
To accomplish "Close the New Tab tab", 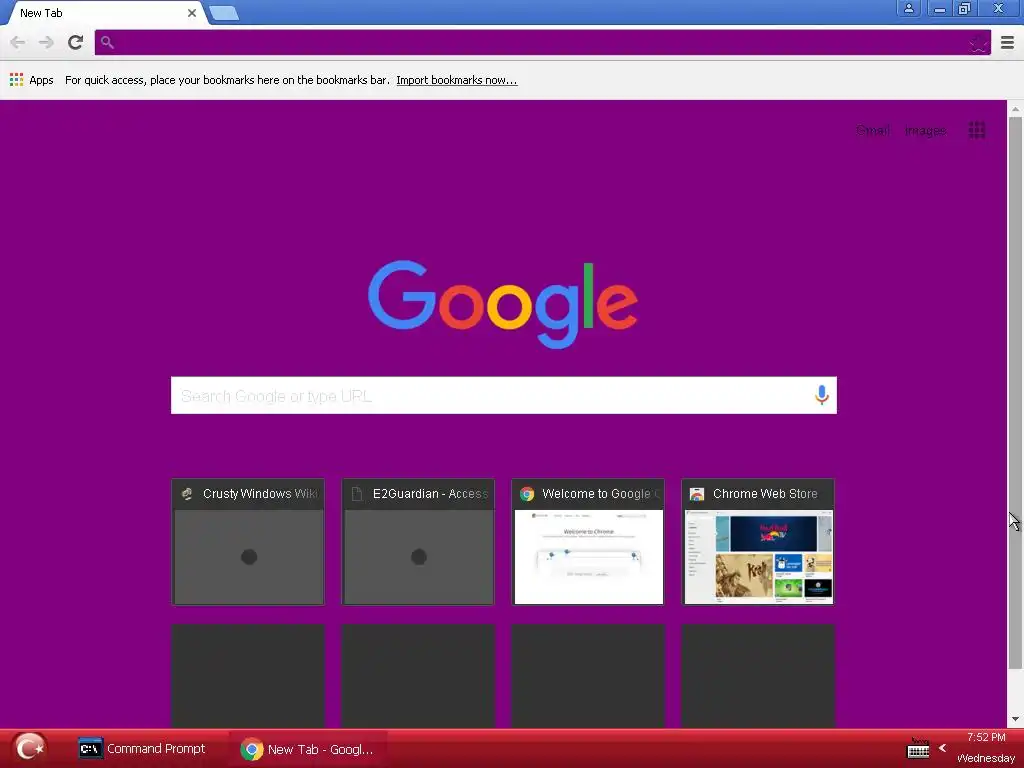I will (192, 13).
